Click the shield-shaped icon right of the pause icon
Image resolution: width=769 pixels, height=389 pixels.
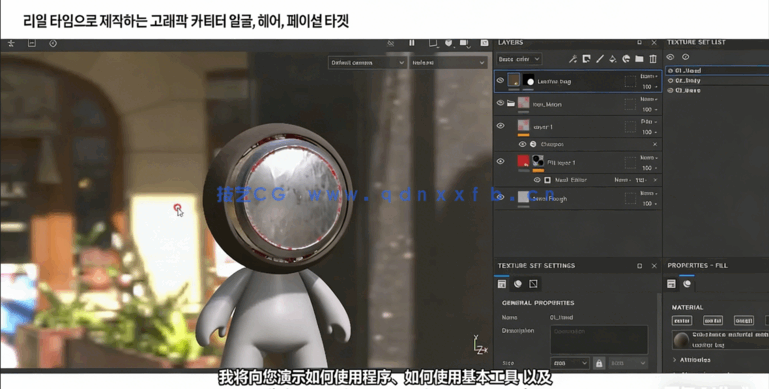(448, 43)
